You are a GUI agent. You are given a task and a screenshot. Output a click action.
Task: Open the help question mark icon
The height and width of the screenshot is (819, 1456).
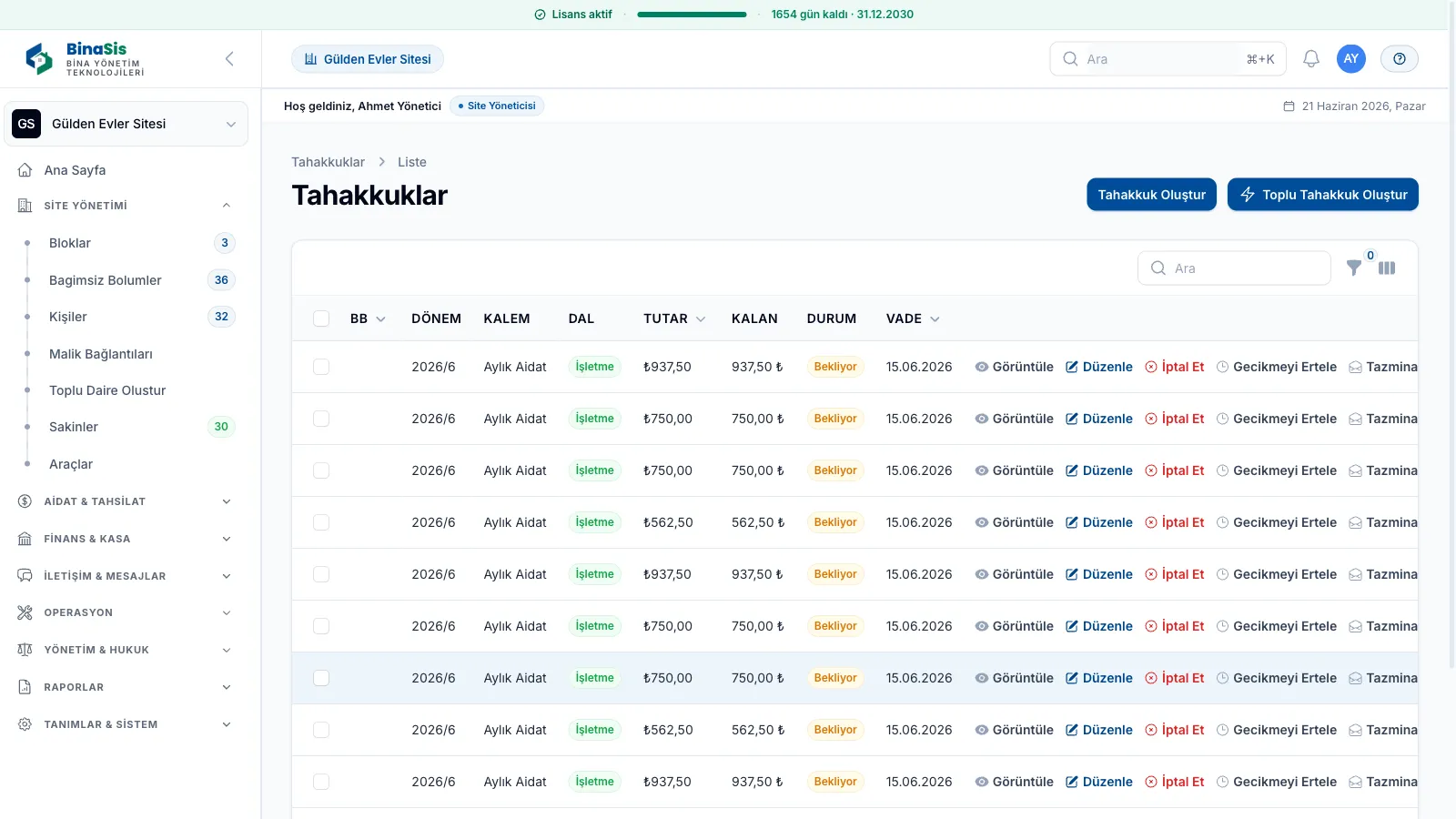[1400, 59]
